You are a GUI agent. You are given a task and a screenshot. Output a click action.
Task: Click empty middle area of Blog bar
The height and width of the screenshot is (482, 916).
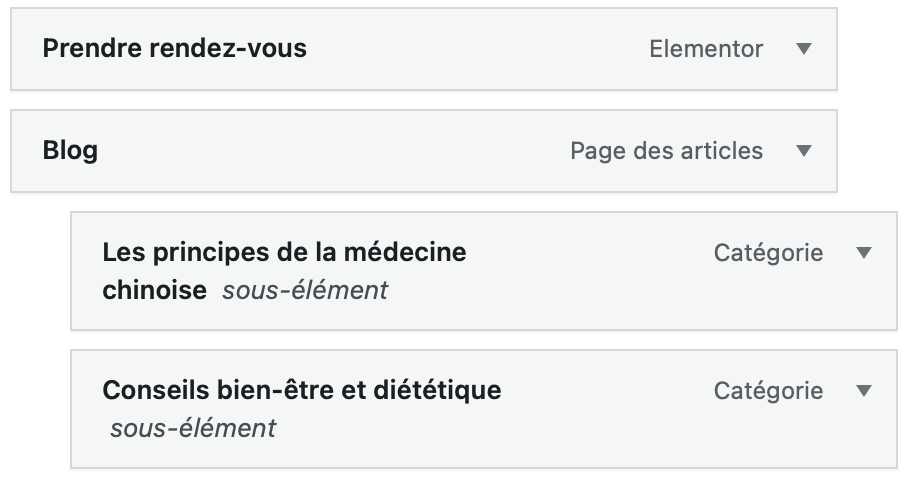(330, 151)
